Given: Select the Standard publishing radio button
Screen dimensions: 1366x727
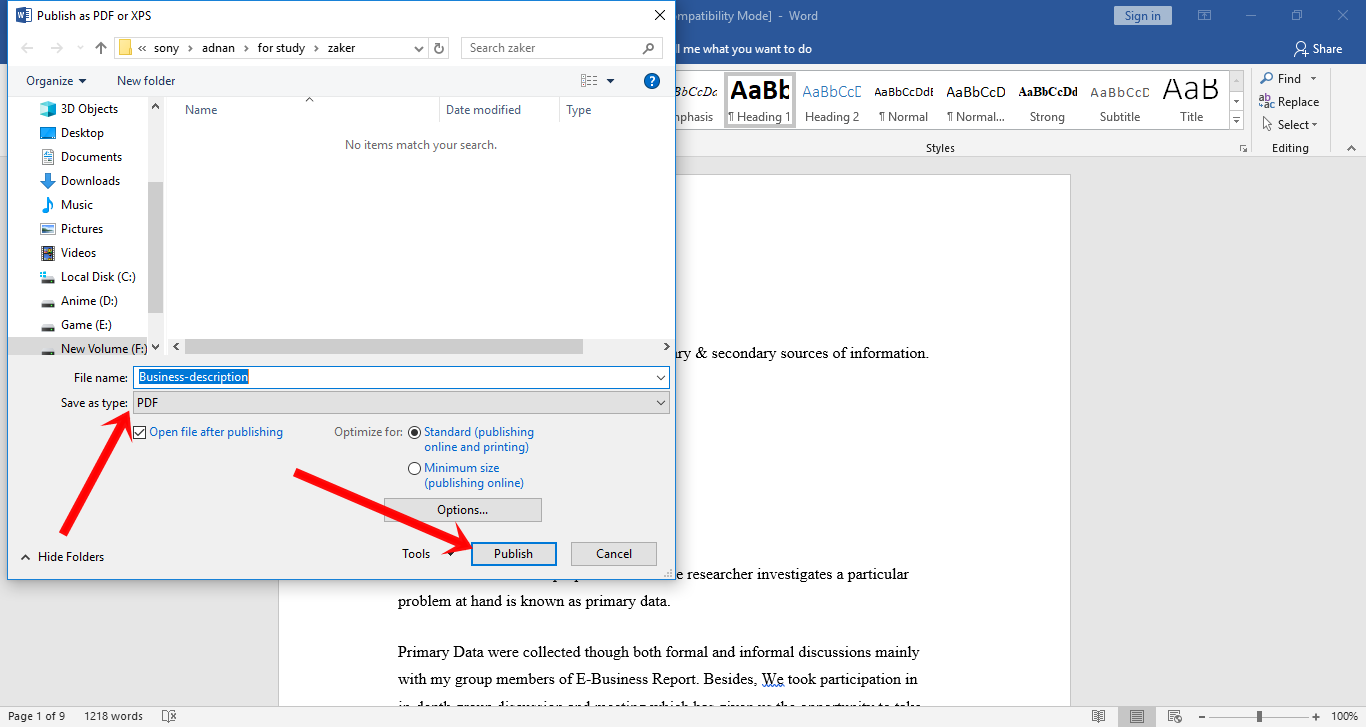Looking at the screenshot, I should (414, 432).
